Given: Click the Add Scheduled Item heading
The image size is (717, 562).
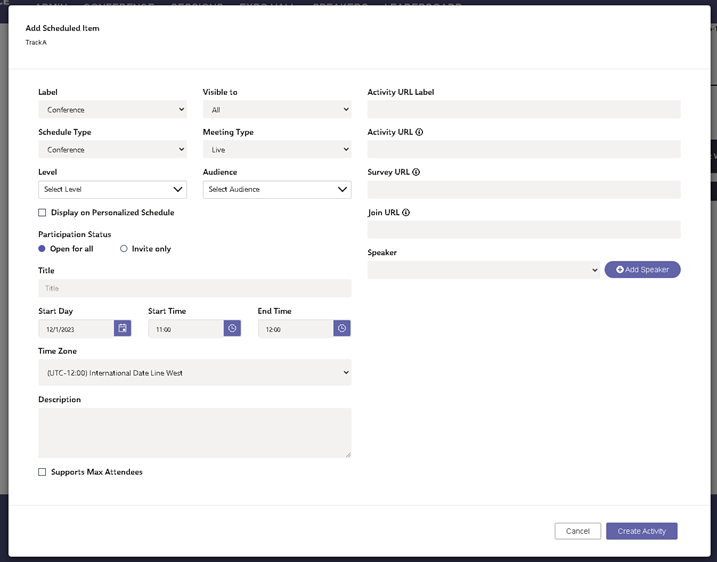Looking at the screenshot, I should pos(62,28).
